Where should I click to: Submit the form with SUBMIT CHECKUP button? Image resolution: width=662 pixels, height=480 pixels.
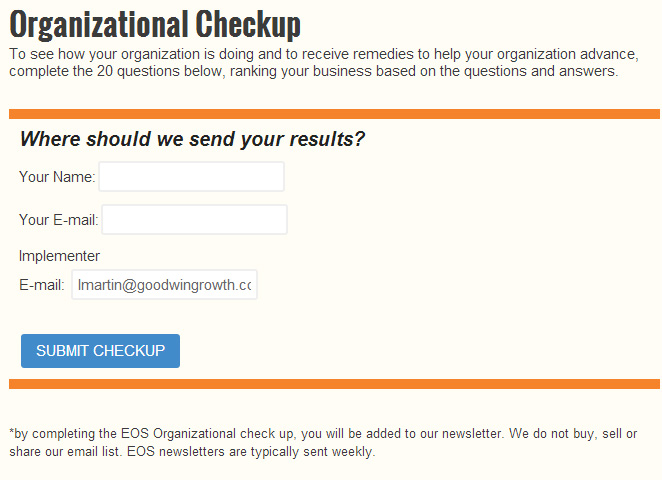(x=100, y=351)
